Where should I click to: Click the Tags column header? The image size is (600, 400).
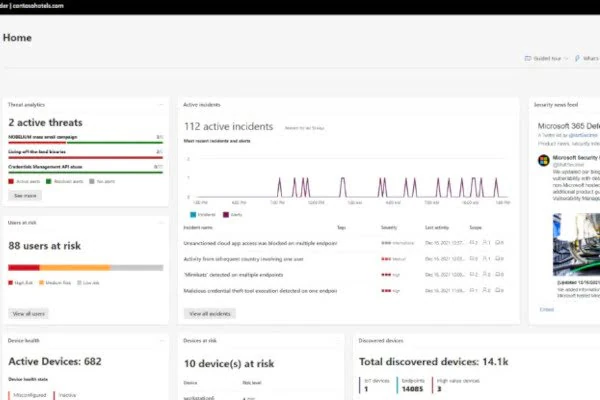click(341, 227)
